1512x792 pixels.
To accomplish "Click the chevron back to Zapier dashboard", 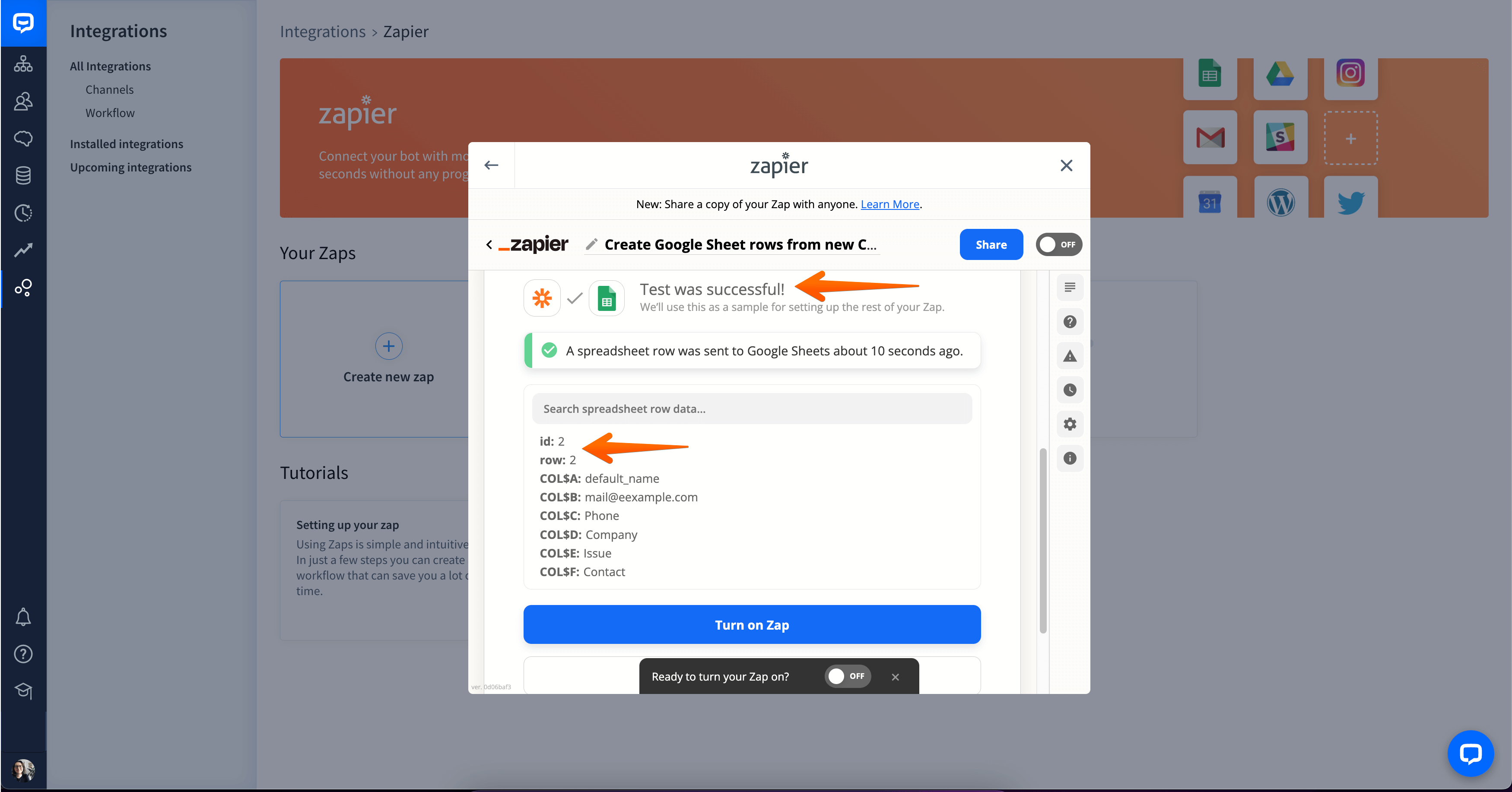I will coord(489,245).
